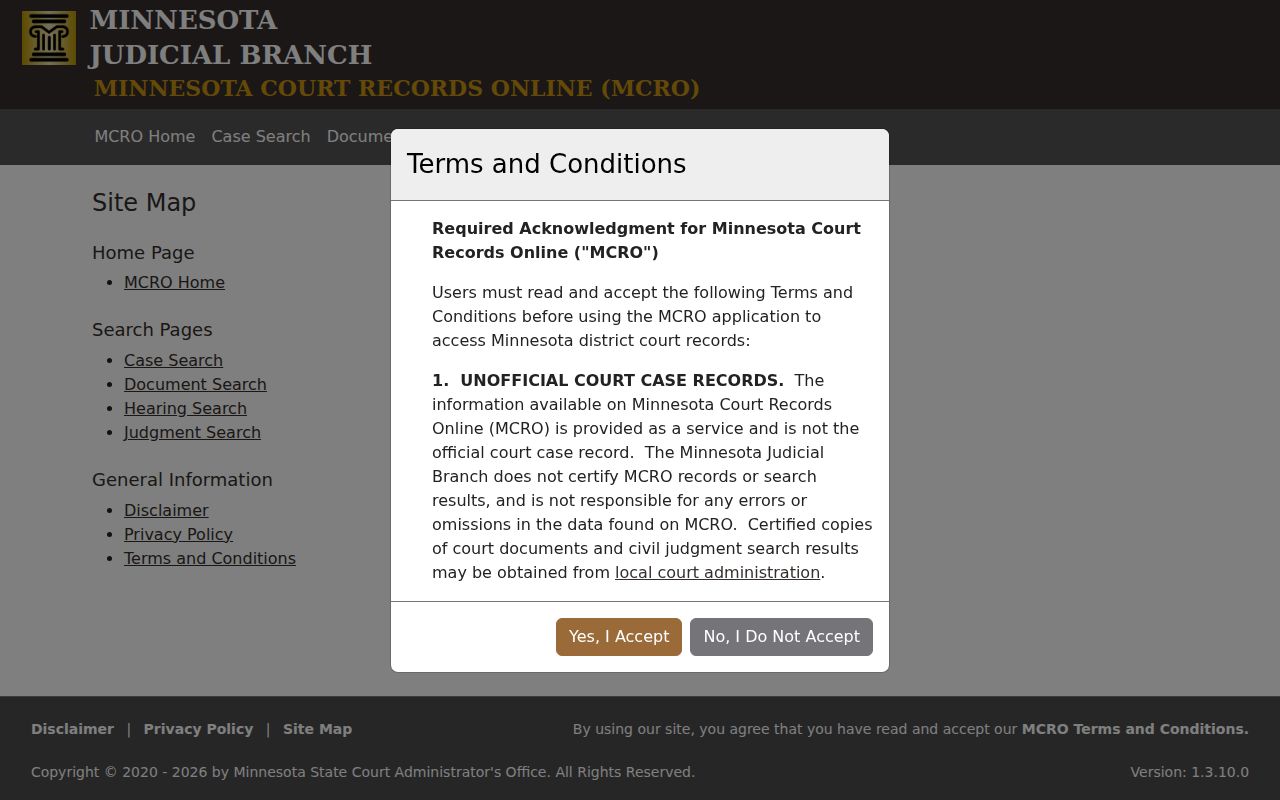Open Case Search link under Search Pages

(x=173, y=361)
